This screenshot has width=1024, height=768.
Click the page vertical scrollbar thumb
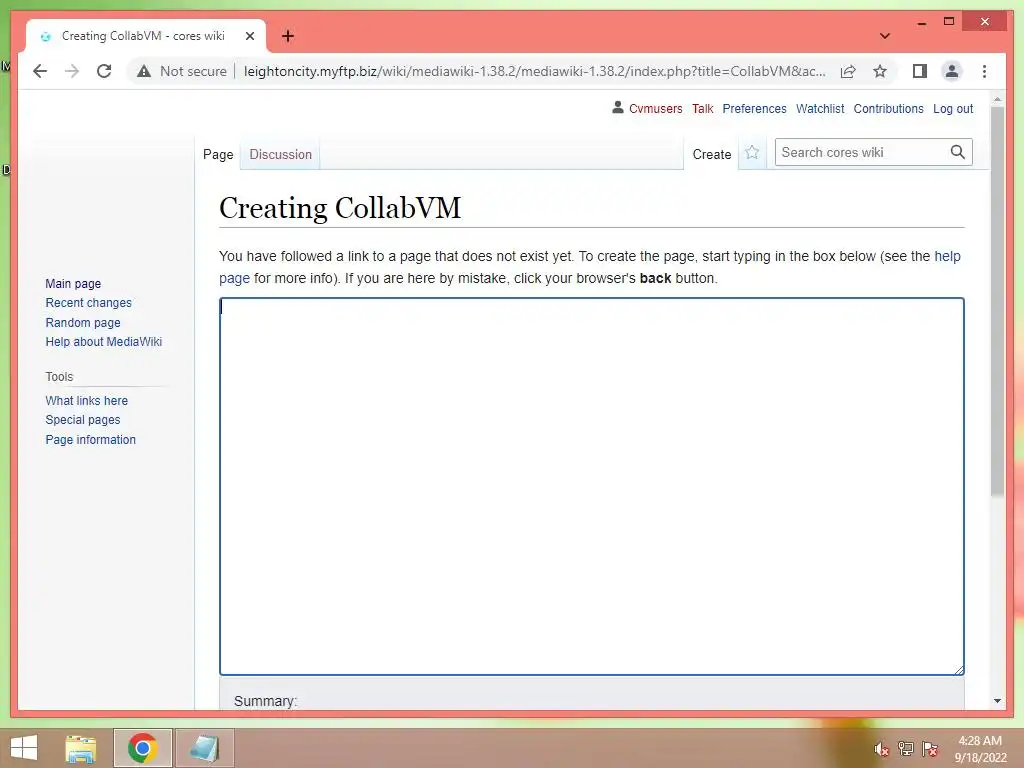tap(997, 300)
